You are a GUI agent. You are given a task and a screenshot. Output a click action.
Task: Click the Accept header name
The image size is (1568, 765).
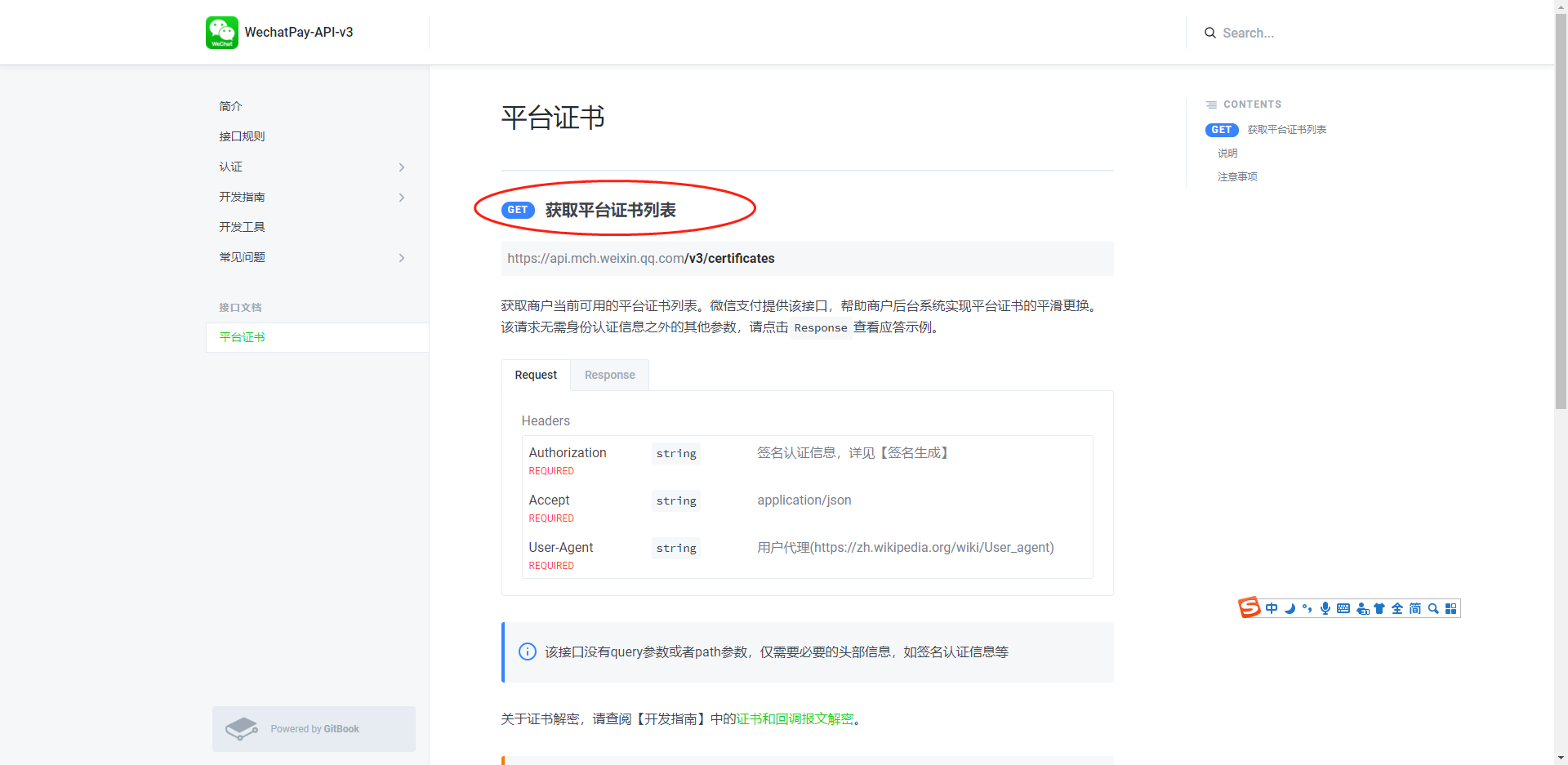(549, 500)
